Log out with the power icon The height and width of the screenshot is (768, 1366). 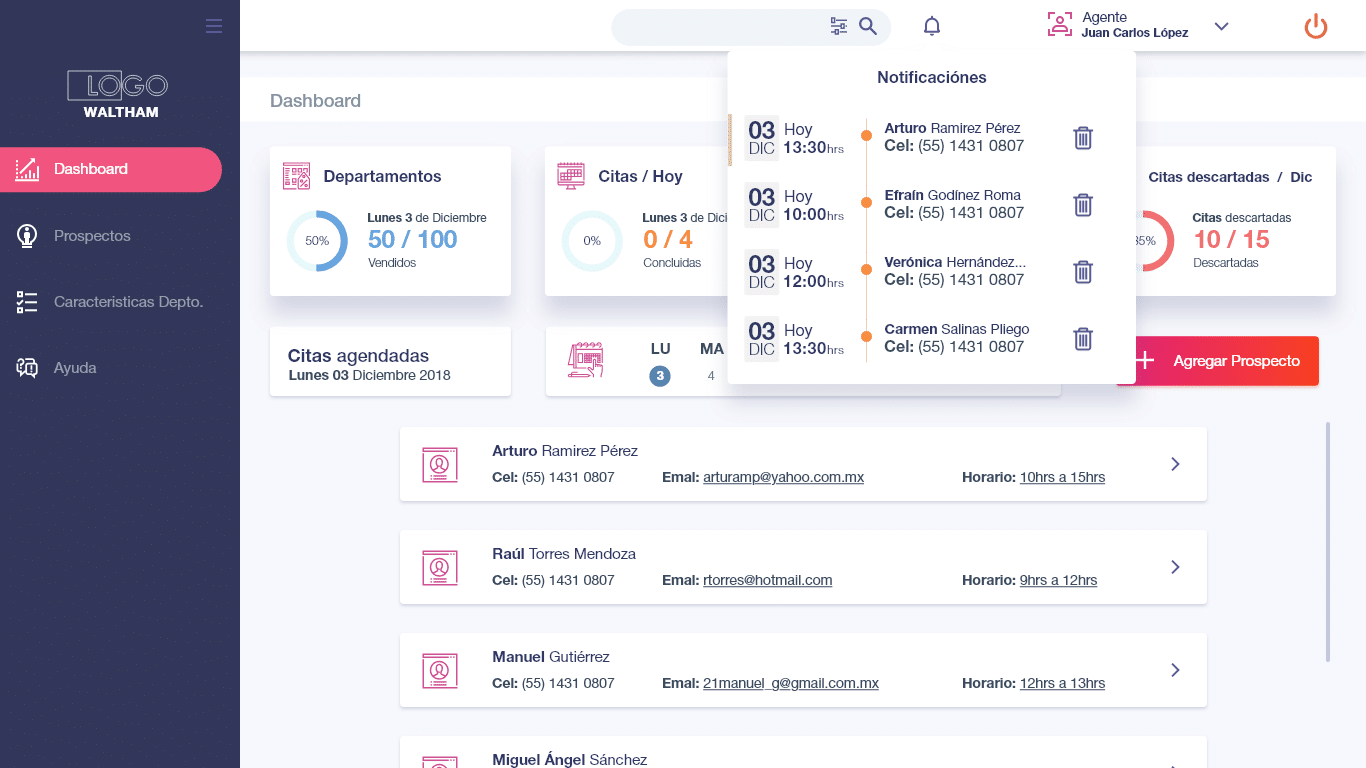1316,26
